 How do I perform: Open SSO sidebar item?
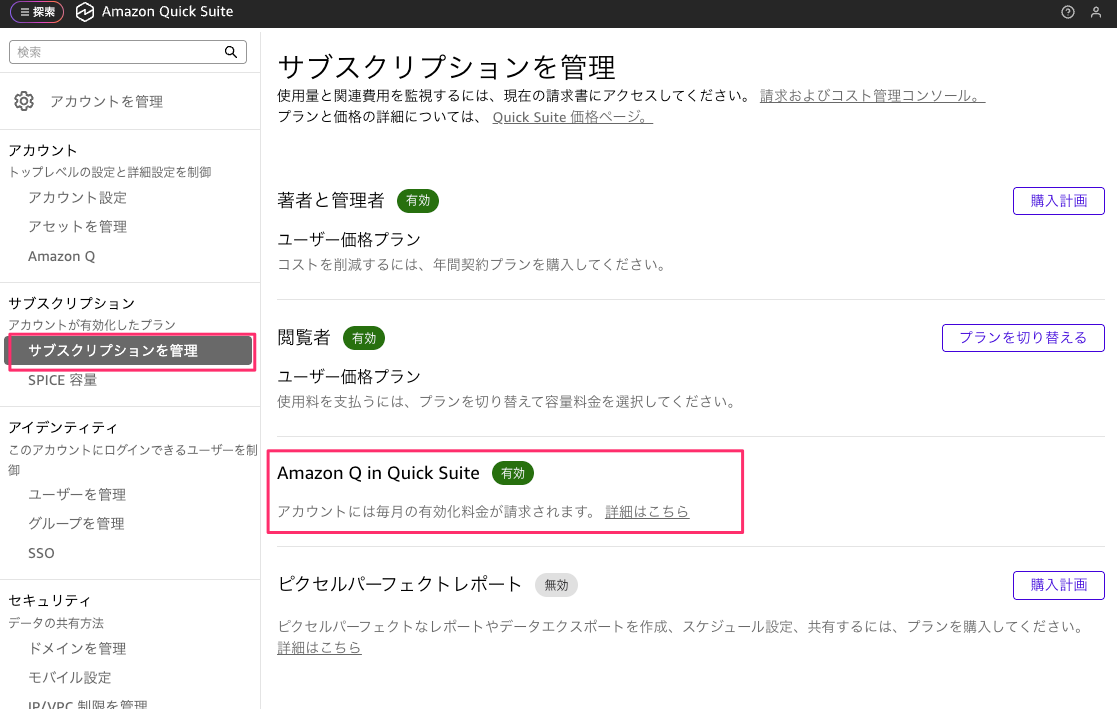click(41, 553)
